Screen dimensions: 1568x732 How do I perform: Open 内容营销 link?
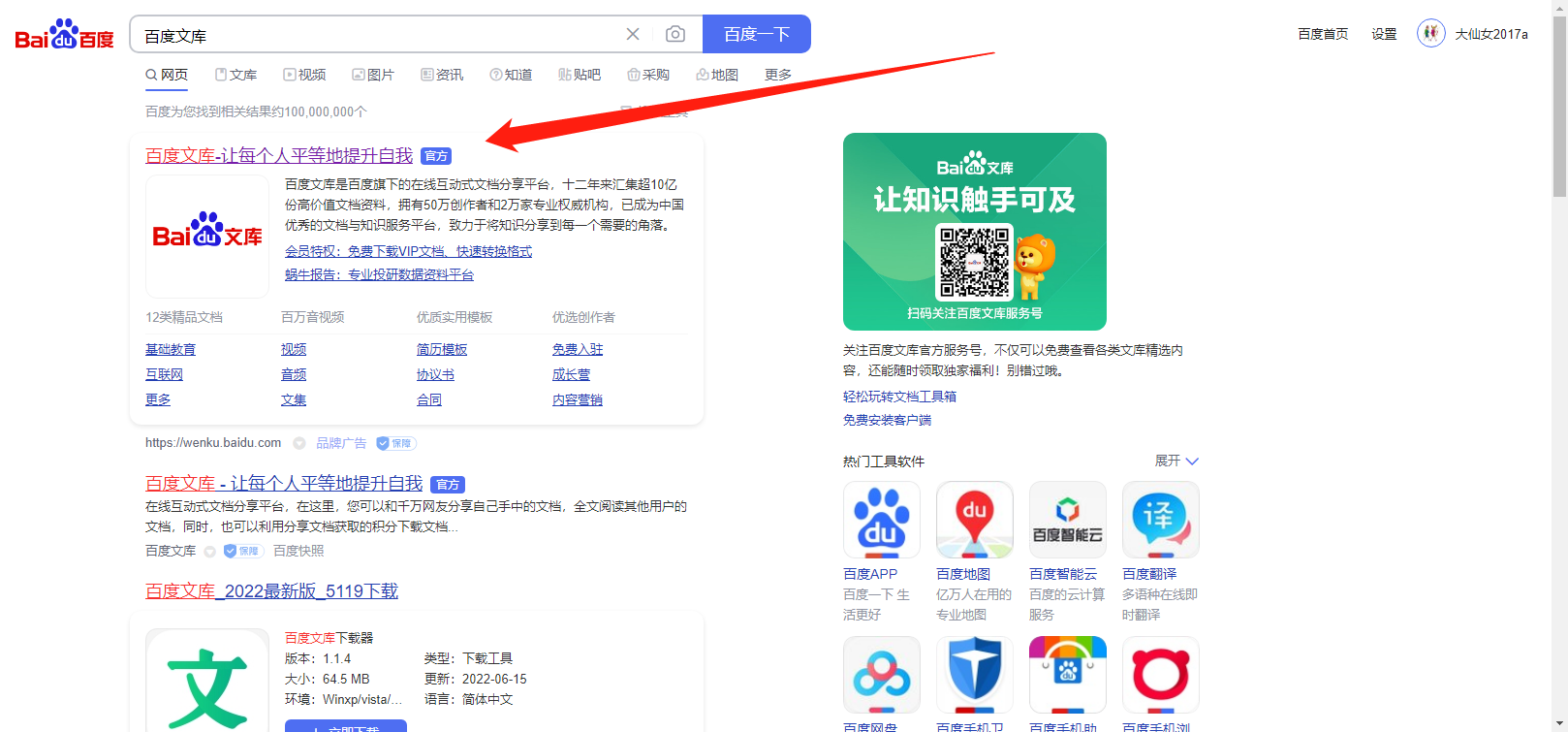[578, 399]
